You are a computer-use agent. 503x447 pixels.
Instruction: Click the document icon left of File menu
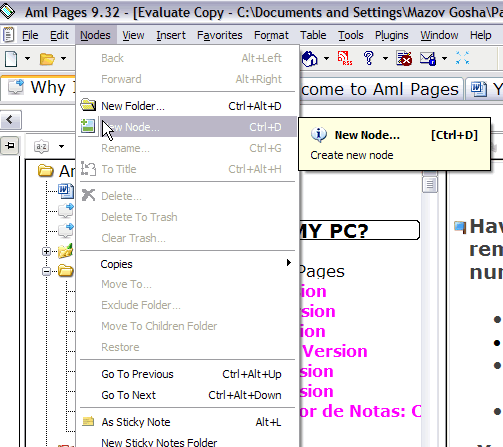pos(8,35)
